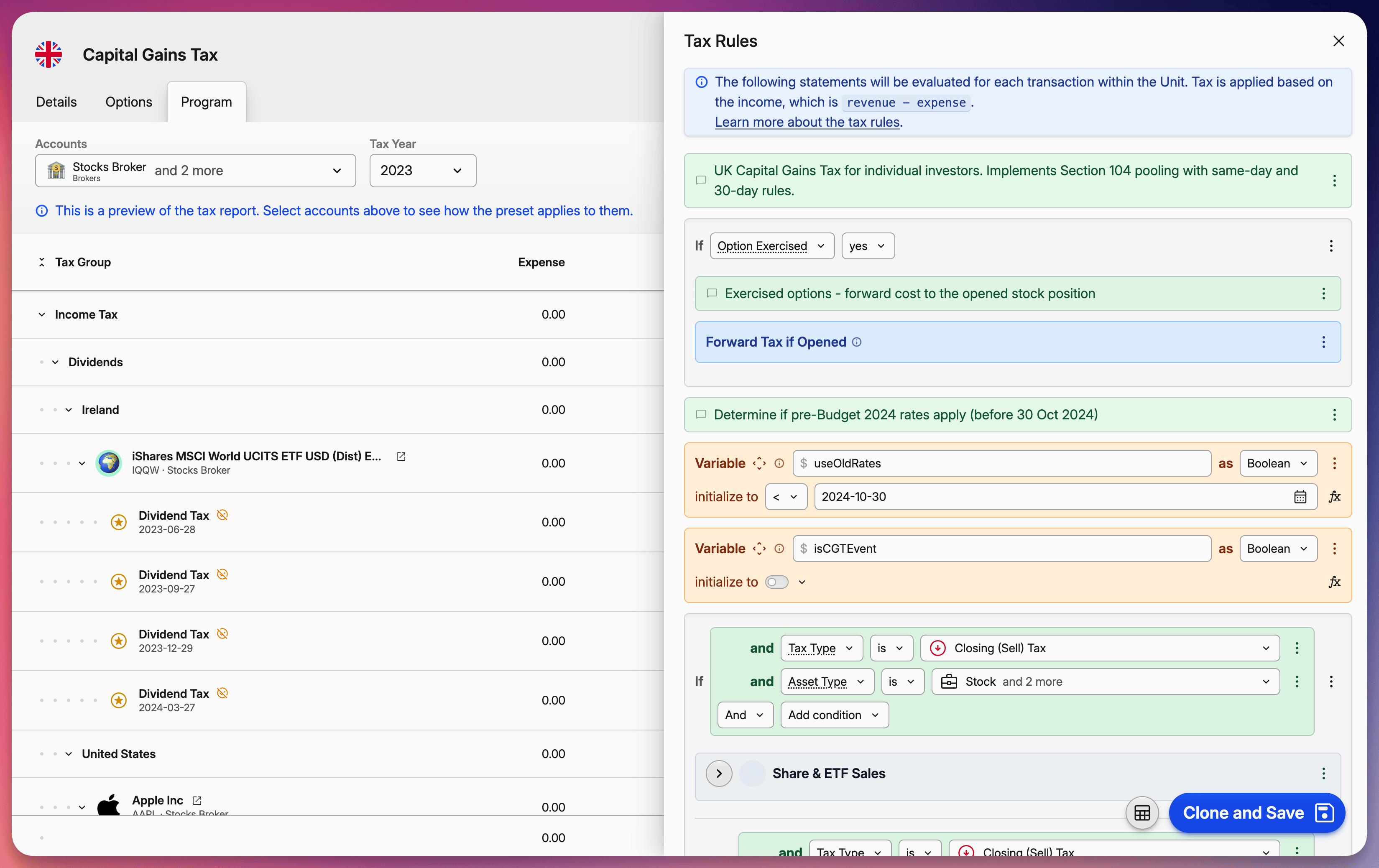Open external link icon next to Apple Inc
Screen dimensions: 1379x868
(197, 800)
